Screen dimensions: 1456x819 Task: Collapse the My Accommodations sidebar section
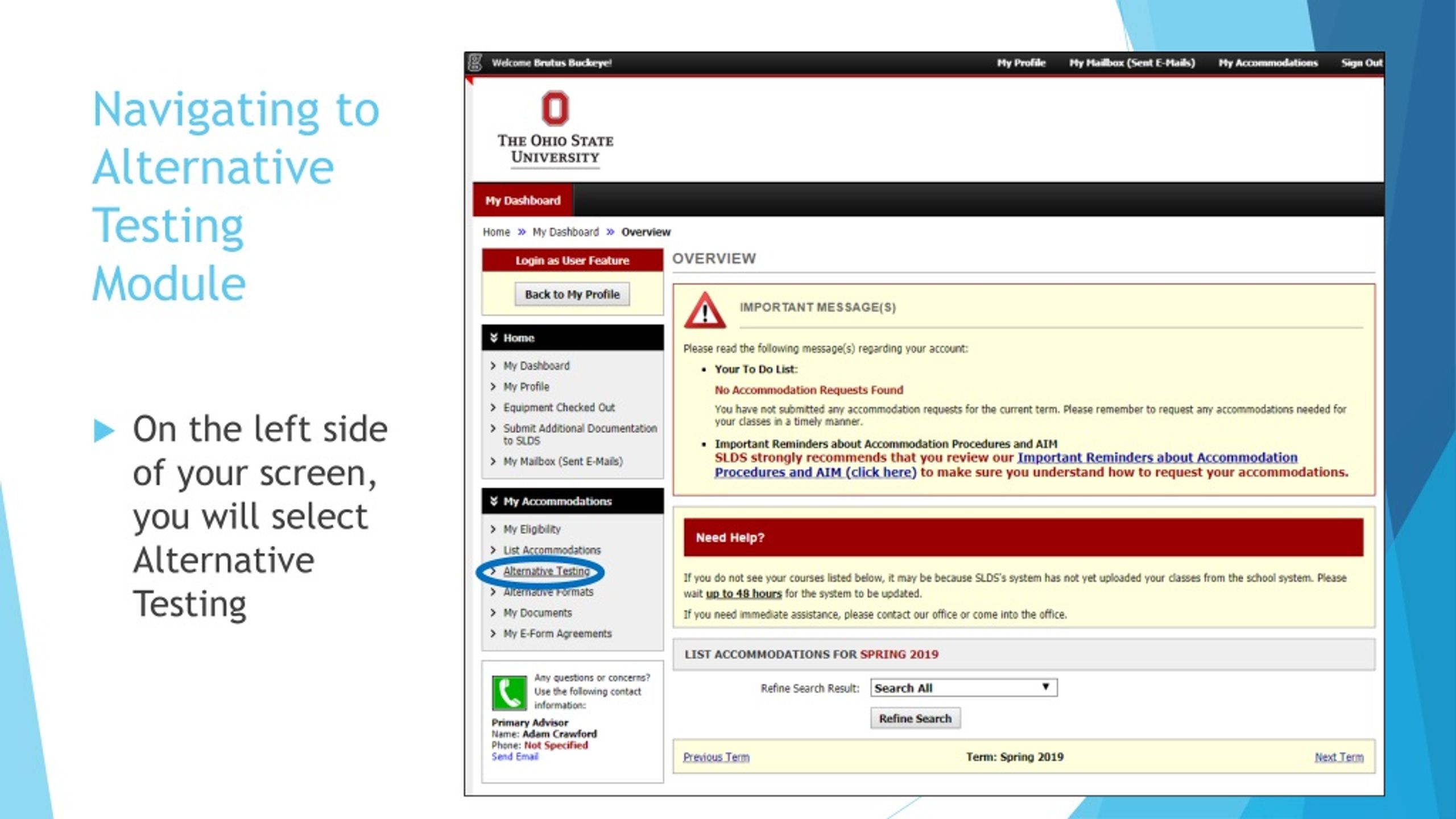point(494,501)
